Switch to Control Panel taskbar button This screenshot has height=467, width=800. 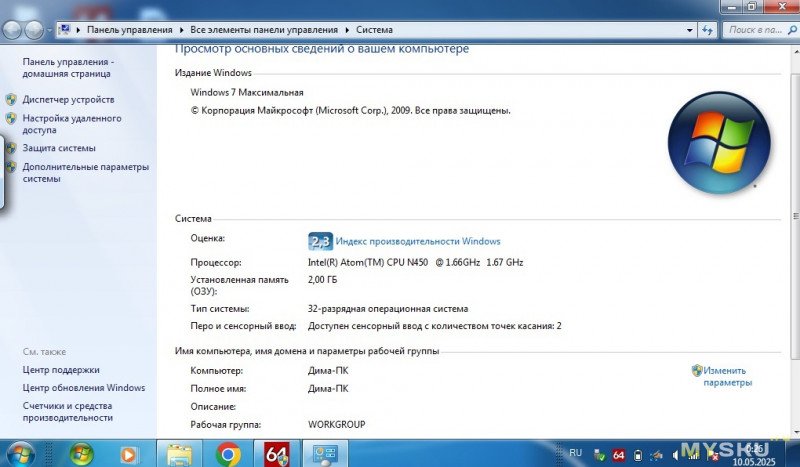(x=325, y=454)
